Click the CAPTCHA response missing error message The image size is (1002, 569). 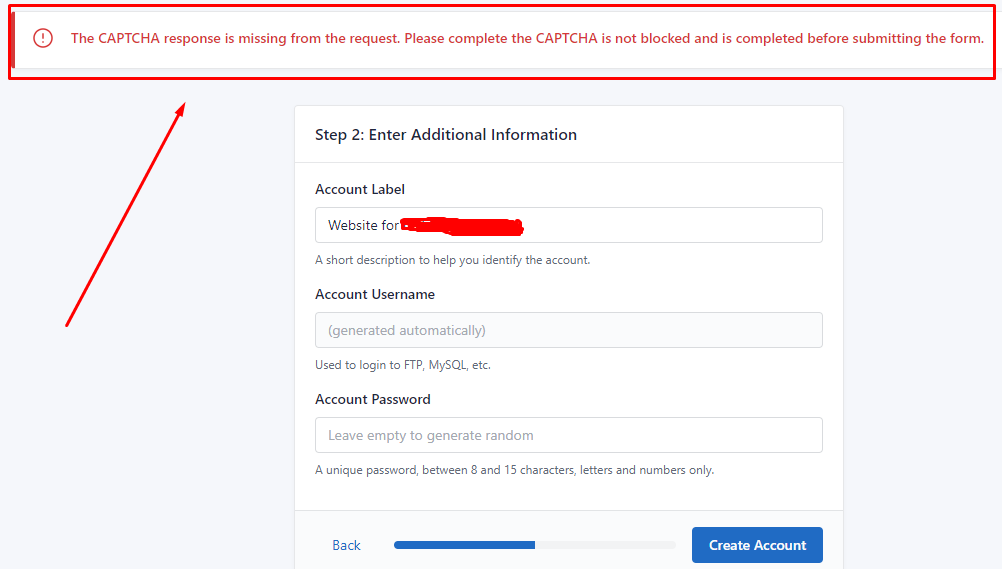(527, 39)
